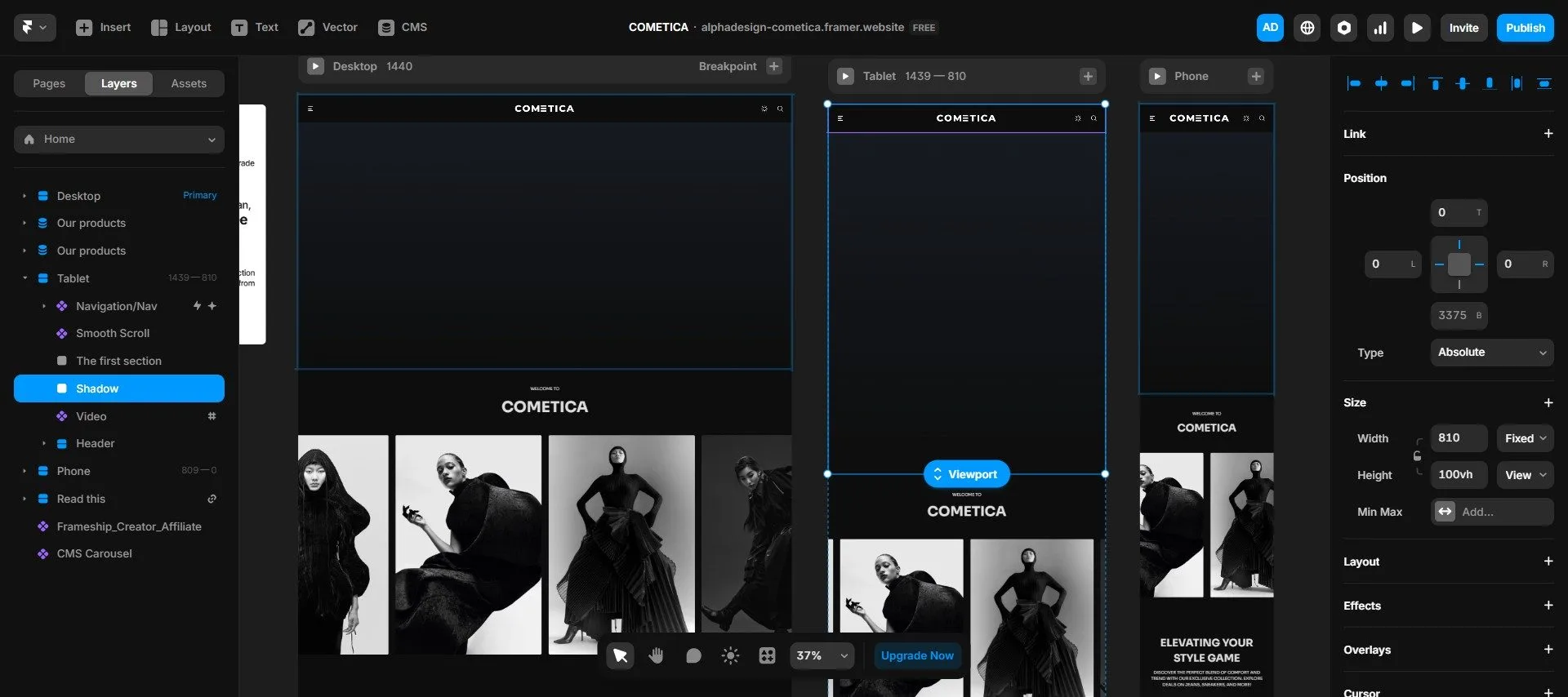Expand the Desktop layer
Screen dimensions: 1568x697
pos(24,196)
